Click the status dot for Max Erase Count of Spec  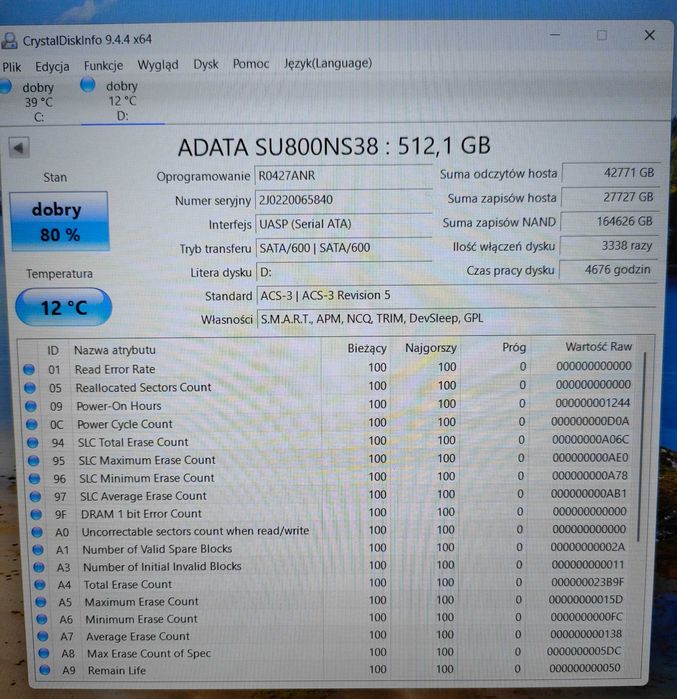(43, 654)
